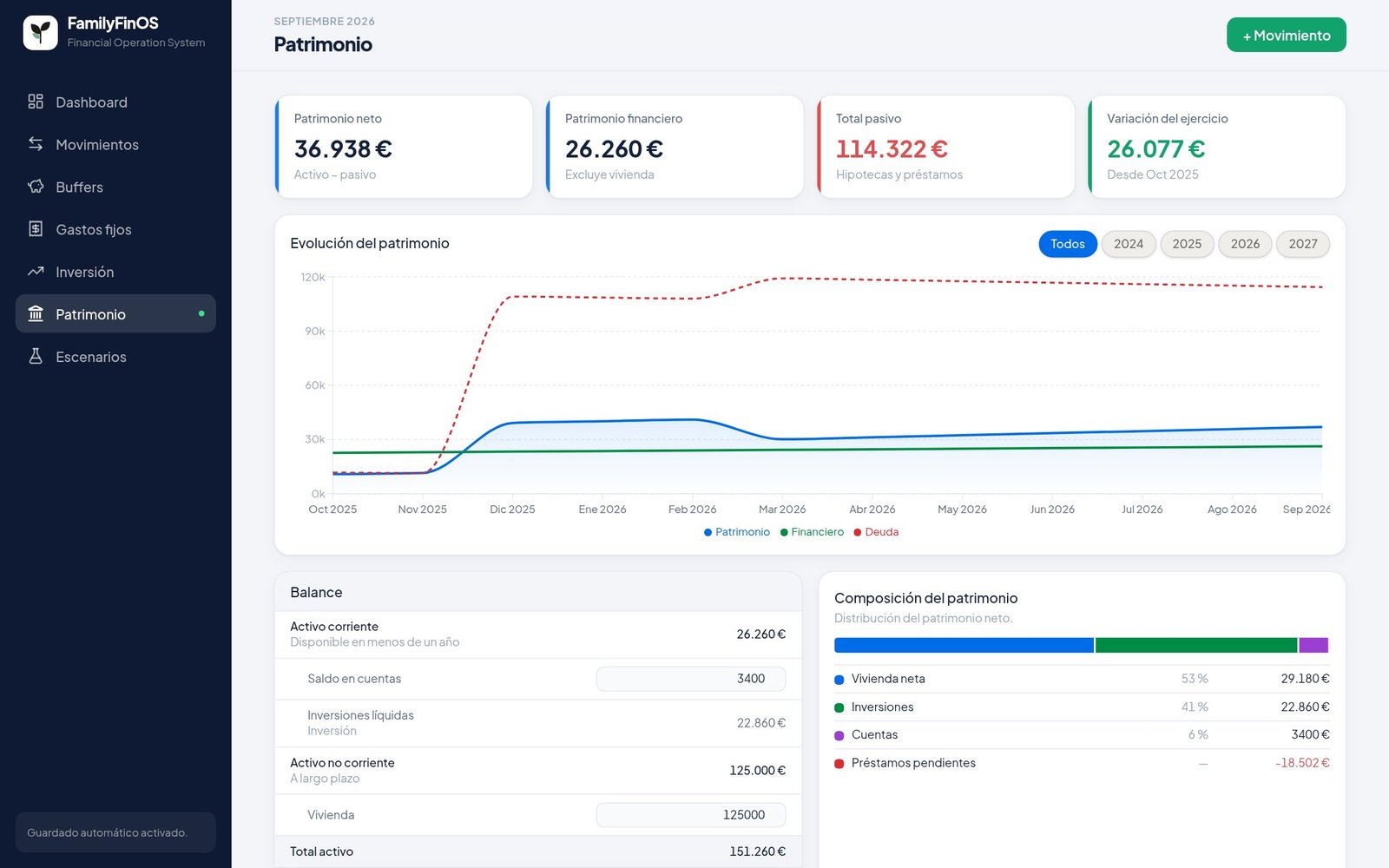Open the Dashboard menu item
The height and width of the screenshot is (868, 1389).
(x=115, y=102)
